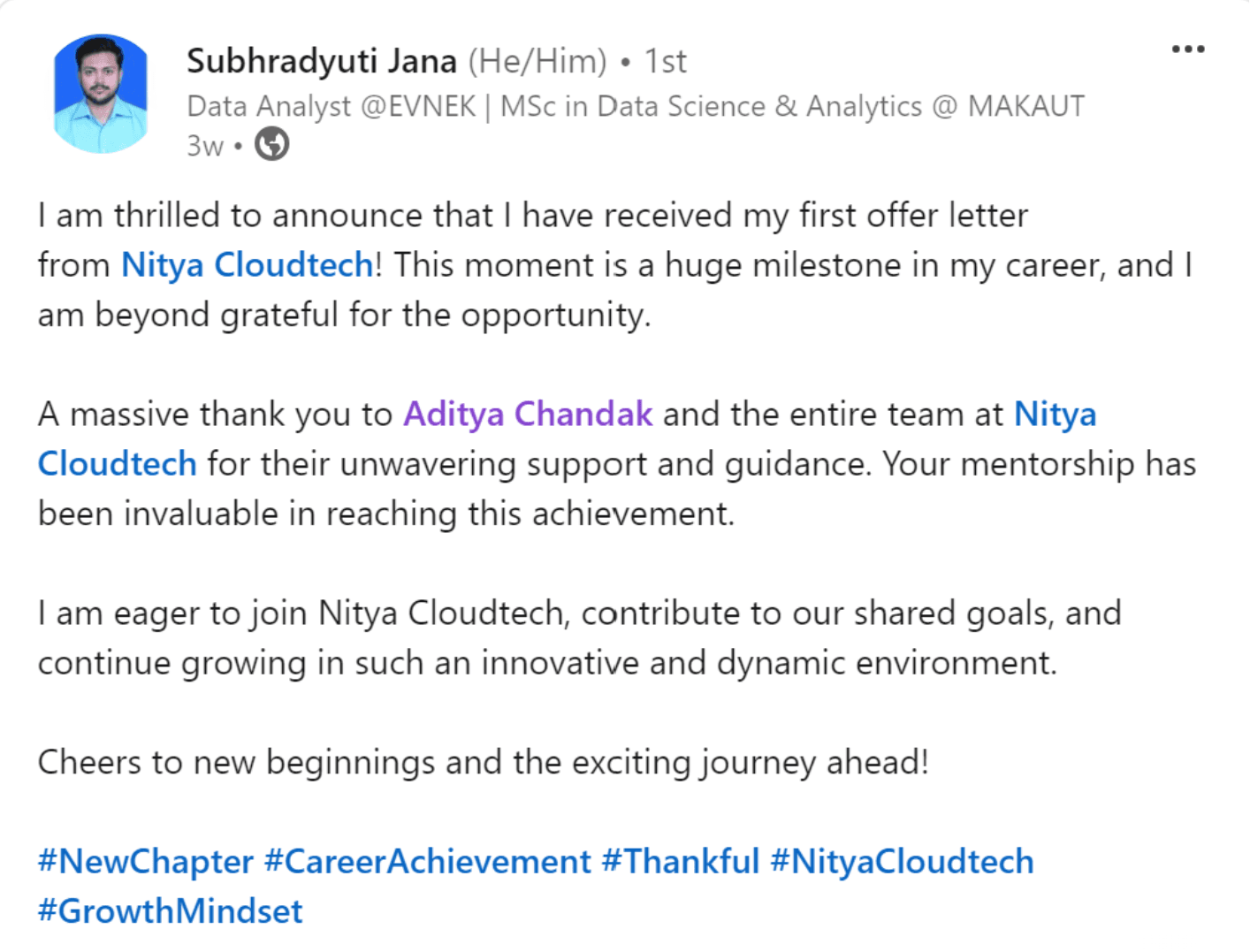Click the globe public visibility icon
The width and height of the screenshot is (1250, 952).
271,144
